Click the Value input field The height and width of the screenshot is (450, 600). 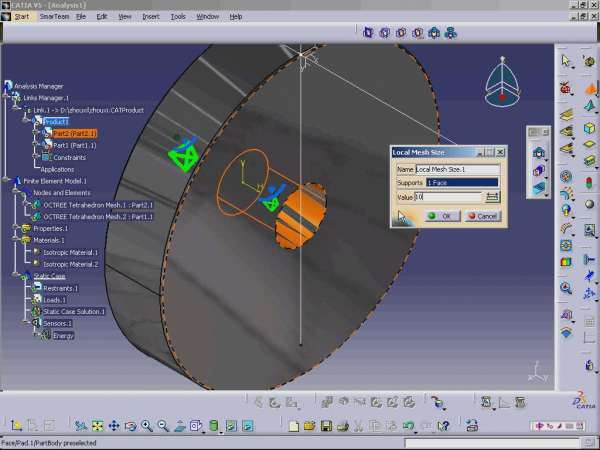448,197
